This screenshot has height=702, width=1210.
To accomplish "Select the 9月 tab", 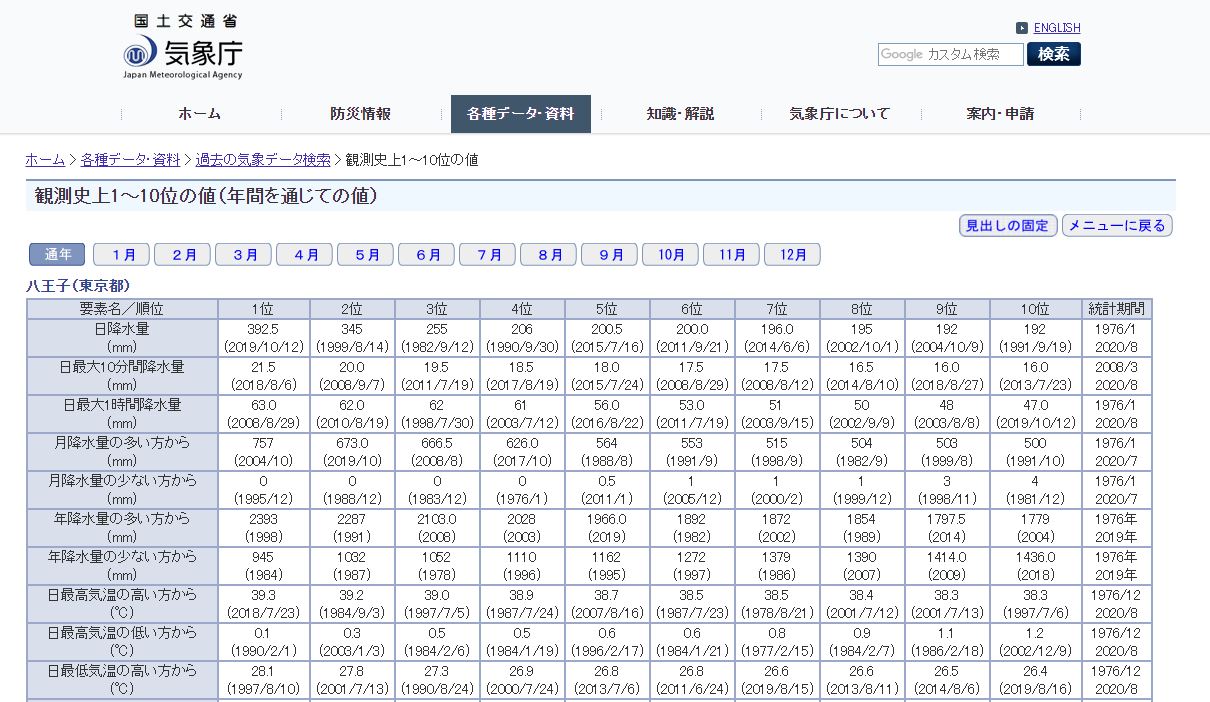I will coord(609,255).
